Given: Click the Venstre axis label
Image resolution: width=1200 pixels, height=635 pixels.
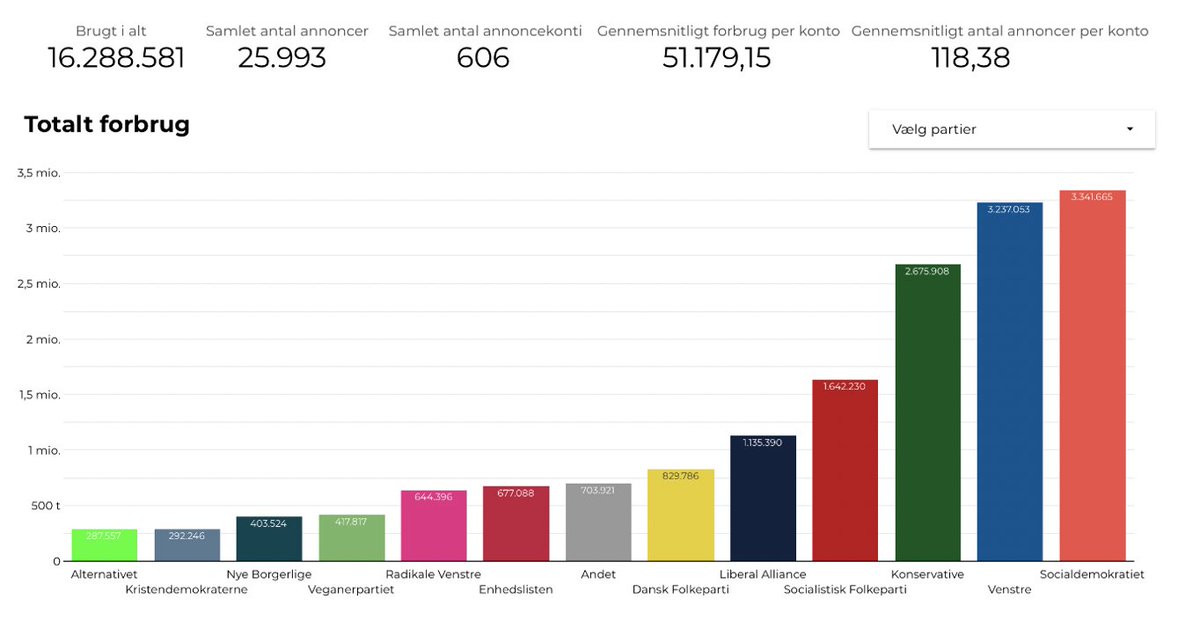Looking at the screenshot, I should coord(1009,589).
